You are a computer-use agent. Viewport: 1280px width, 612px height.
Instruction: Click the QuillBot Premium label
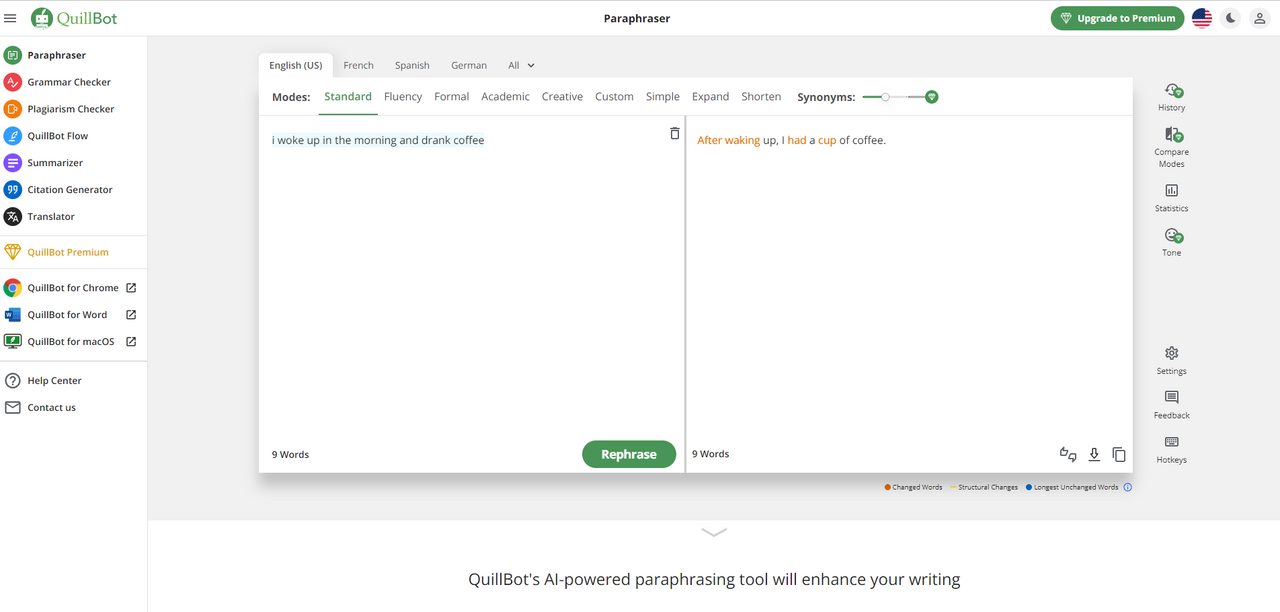(68, 253)
